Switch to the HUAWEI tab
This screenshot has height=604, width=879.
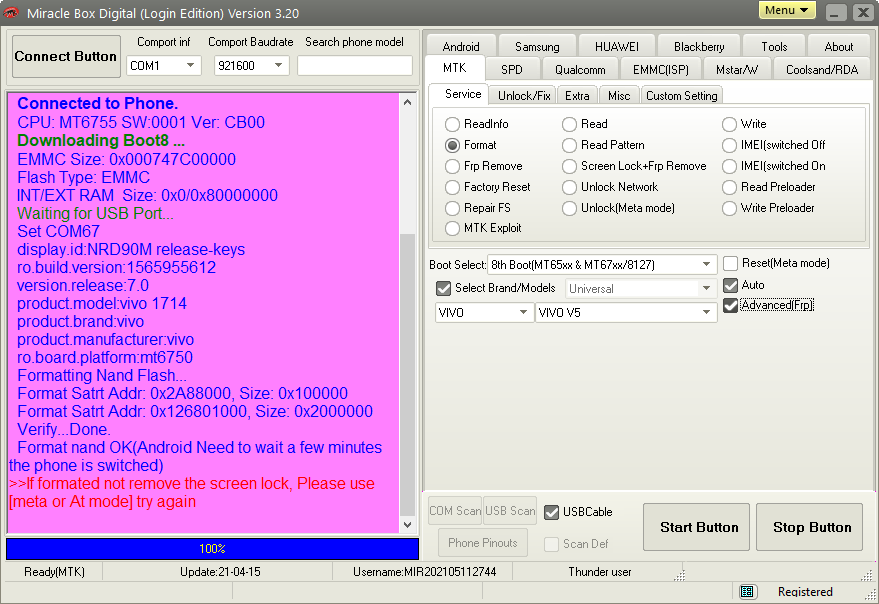click(x=617, y=47)
